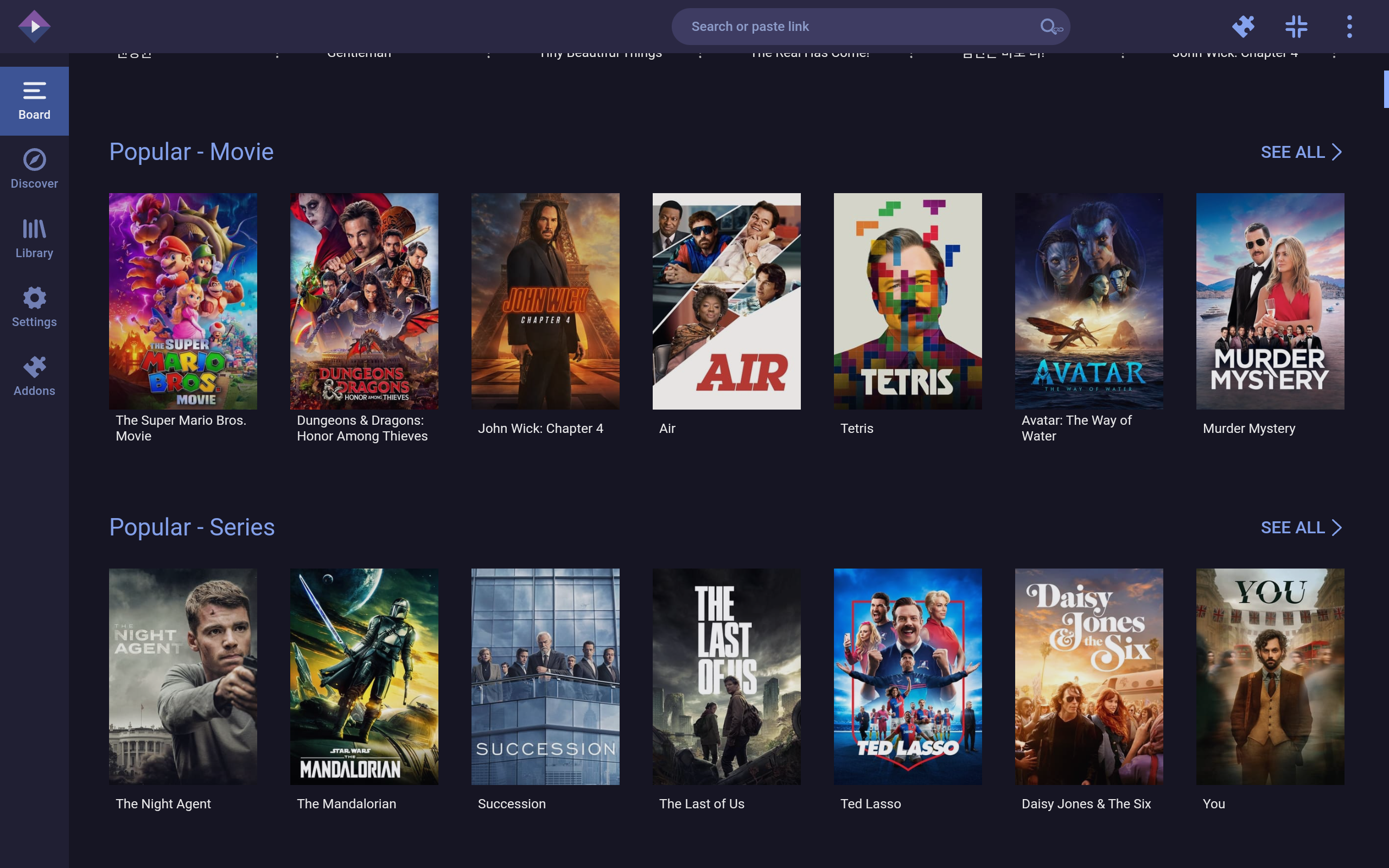Select The Last of Us poster
The width and height of the screenshot is (1389, 868).
726,676
